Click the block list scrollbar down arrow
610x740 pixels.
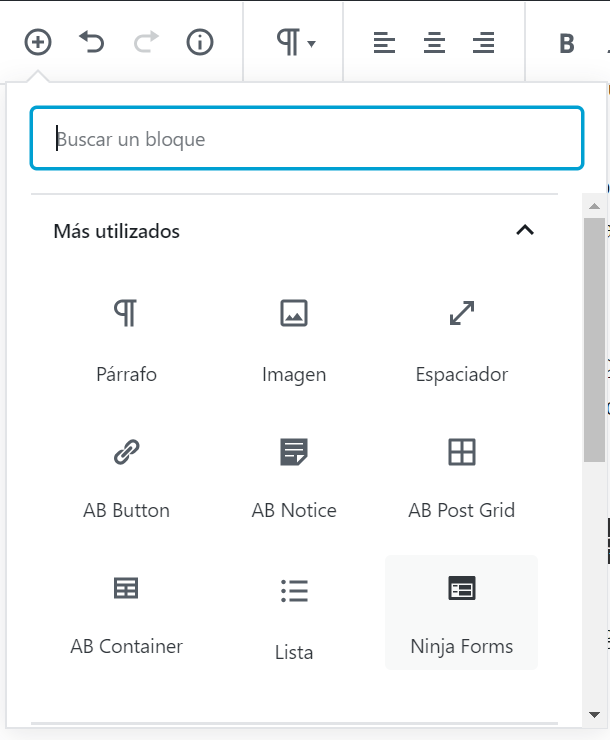[x=594, y=714]
